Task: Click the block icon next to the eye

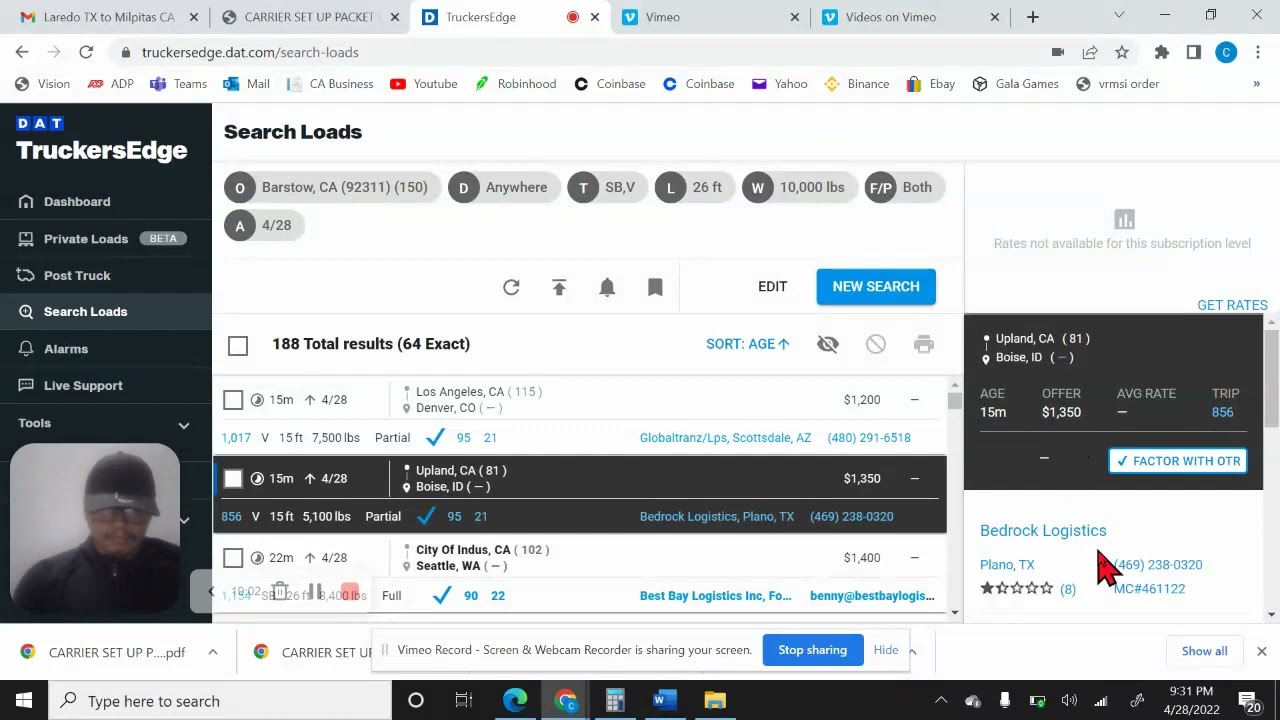Action: 875,344
